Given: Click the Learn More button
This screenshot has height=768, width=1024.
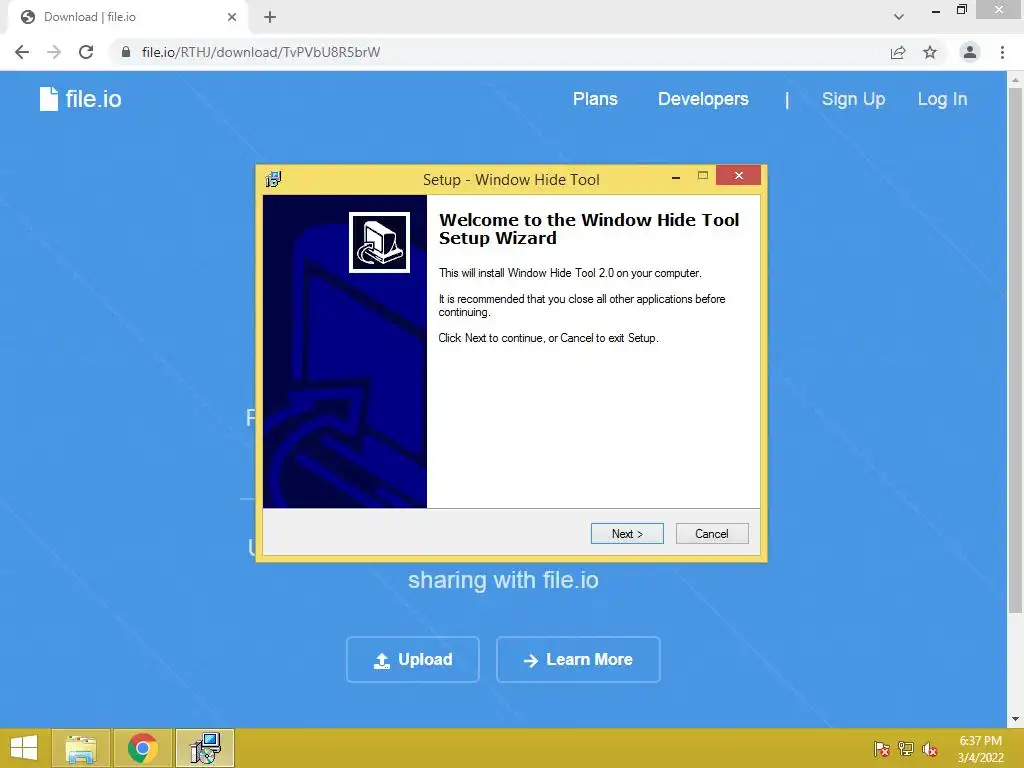Looking at the screenshot, I should click(578, 660).
